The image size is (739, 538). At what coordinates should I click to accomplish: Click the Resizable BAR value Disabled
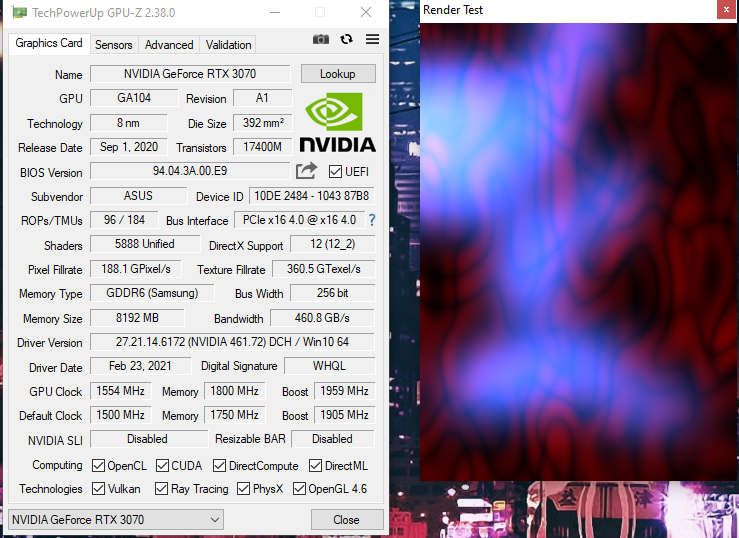[x=333, y=439]
